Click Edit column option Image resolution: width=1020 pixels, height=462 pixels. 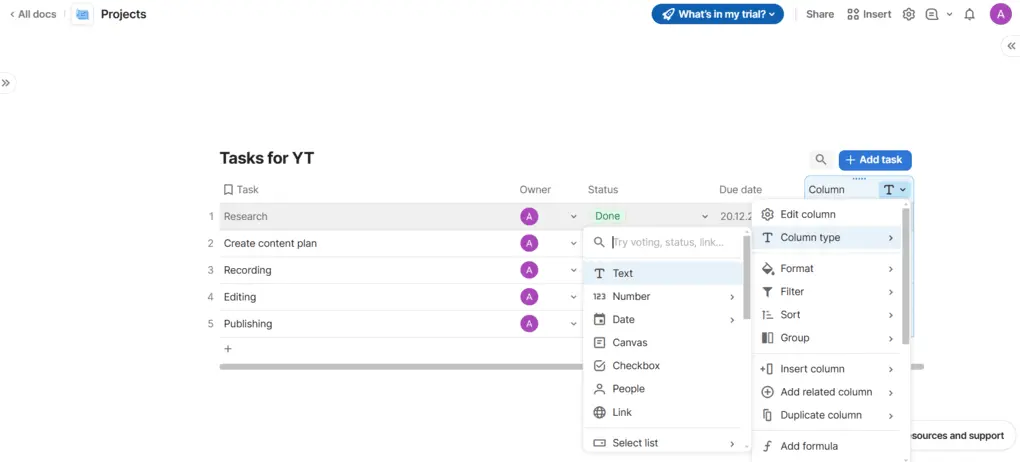pyautogui.click(x=827, y=214)
